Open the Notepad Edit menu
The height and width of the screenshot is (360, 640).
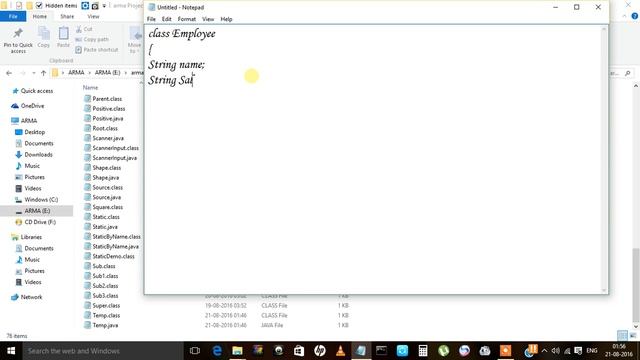(x=167, y=19)
